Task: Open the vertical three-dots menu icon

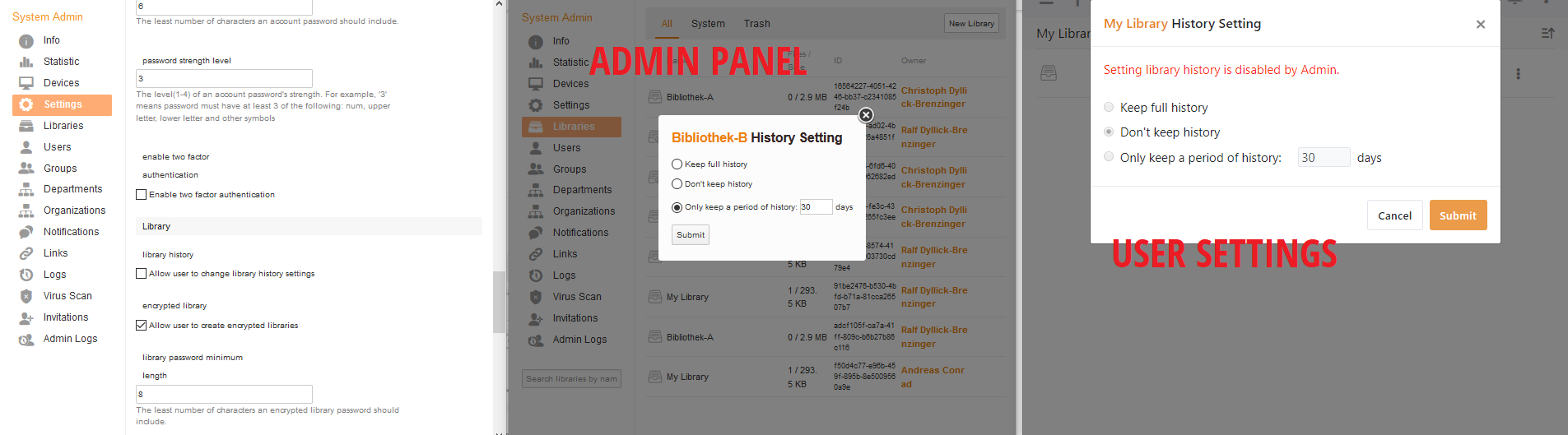Action: click(x=1518, y=74)
